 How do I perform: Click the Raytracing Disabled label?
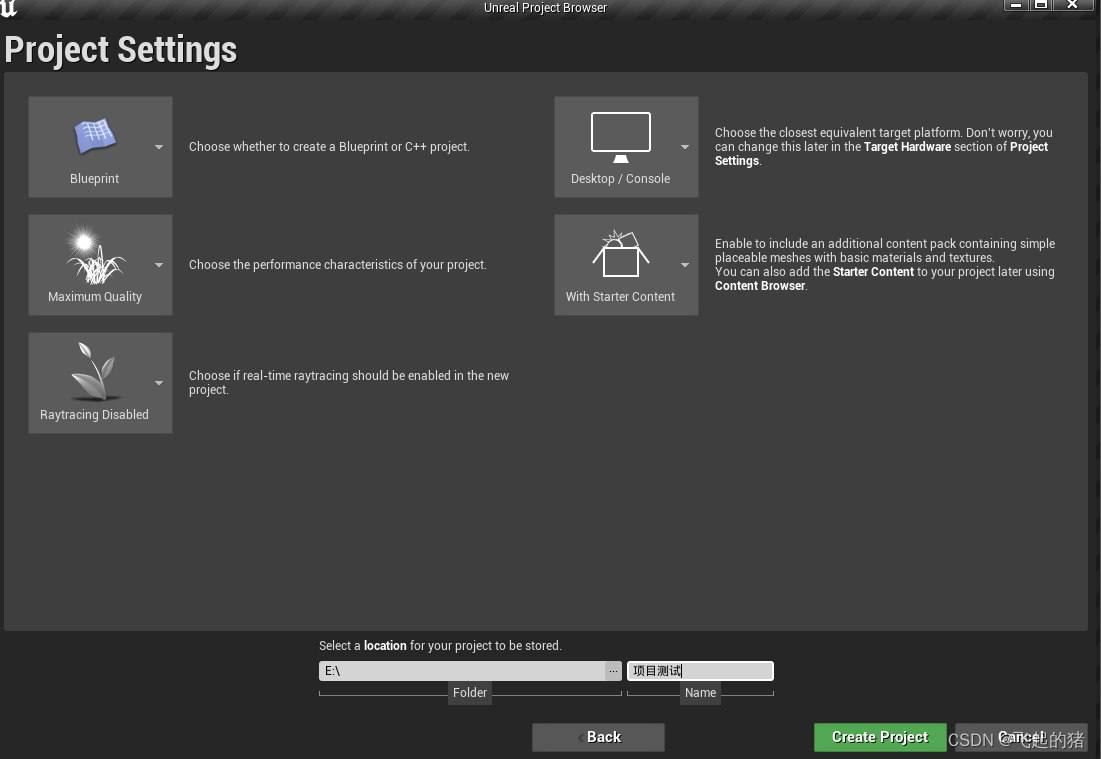(x=94, y=414)
